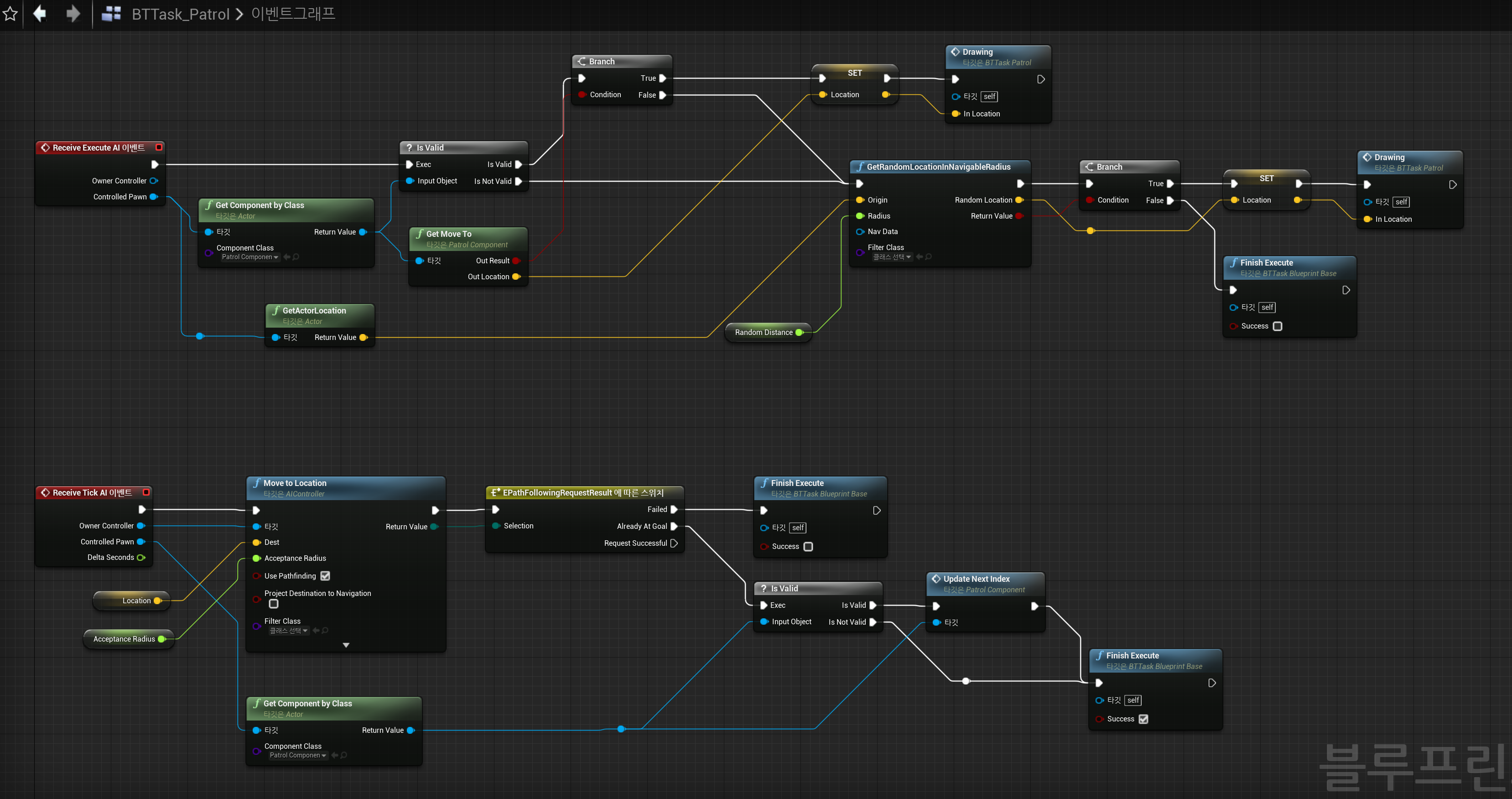Click red delegate square on Receive Execute AI

coord(158,147)
